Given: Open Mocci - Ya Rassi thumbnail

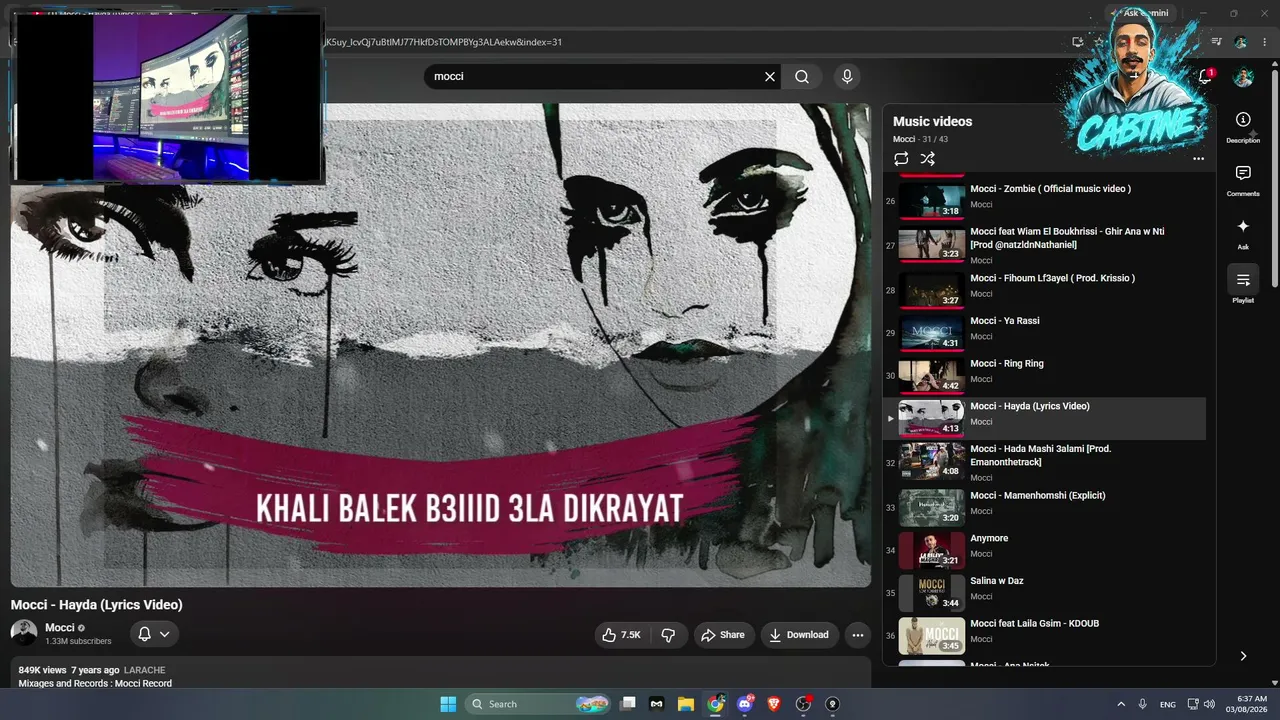Looking at the screenshot, I should tap(931, 333).
